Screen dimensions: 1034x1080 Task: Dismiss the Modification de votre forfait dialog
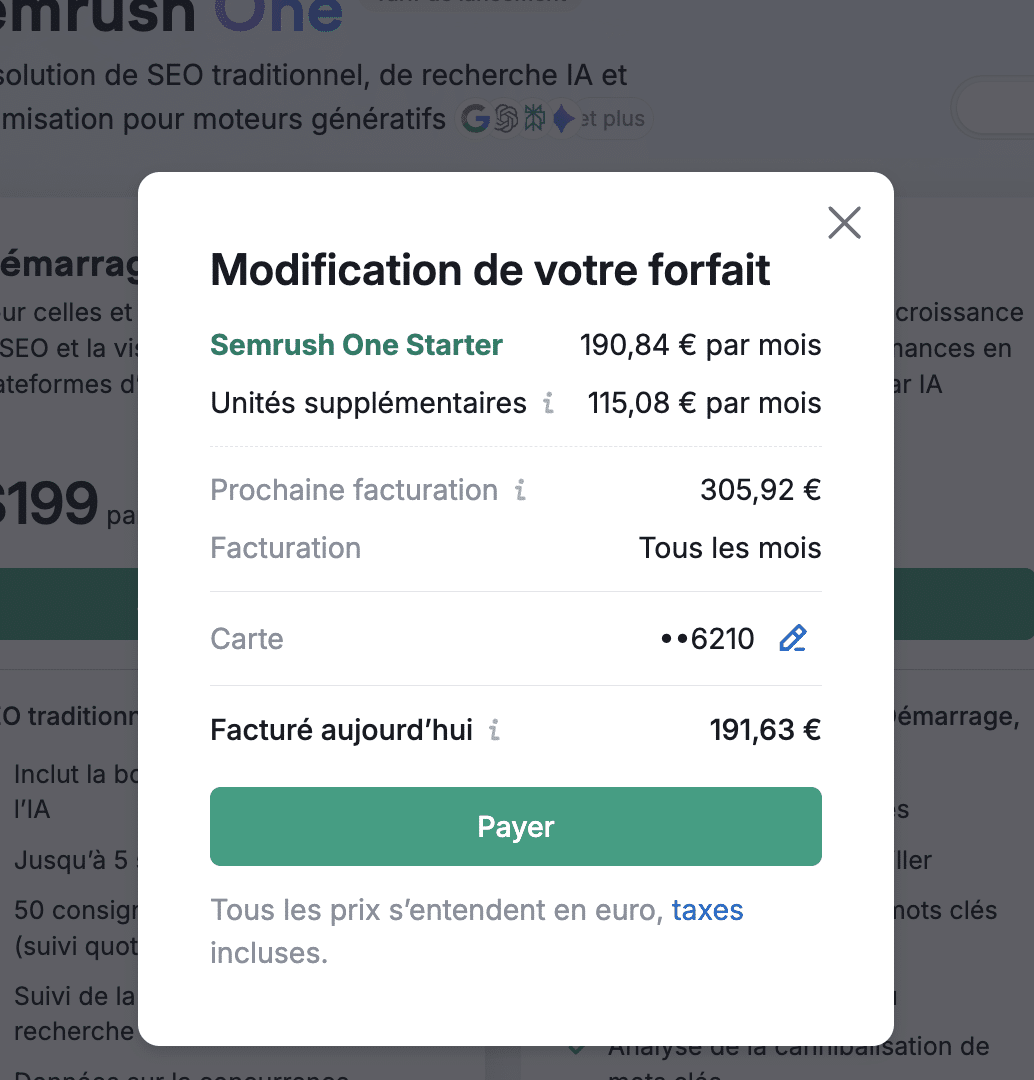tap(844, 223)
